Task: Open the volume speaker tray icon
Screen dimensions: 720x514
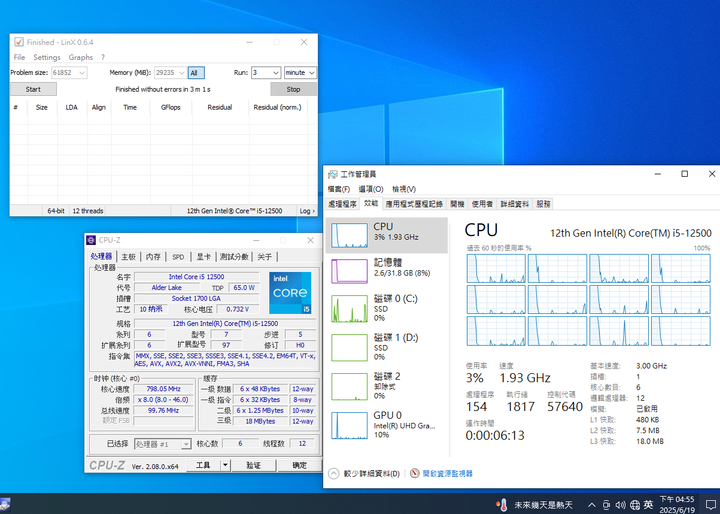Action: [x=620, y=505]
